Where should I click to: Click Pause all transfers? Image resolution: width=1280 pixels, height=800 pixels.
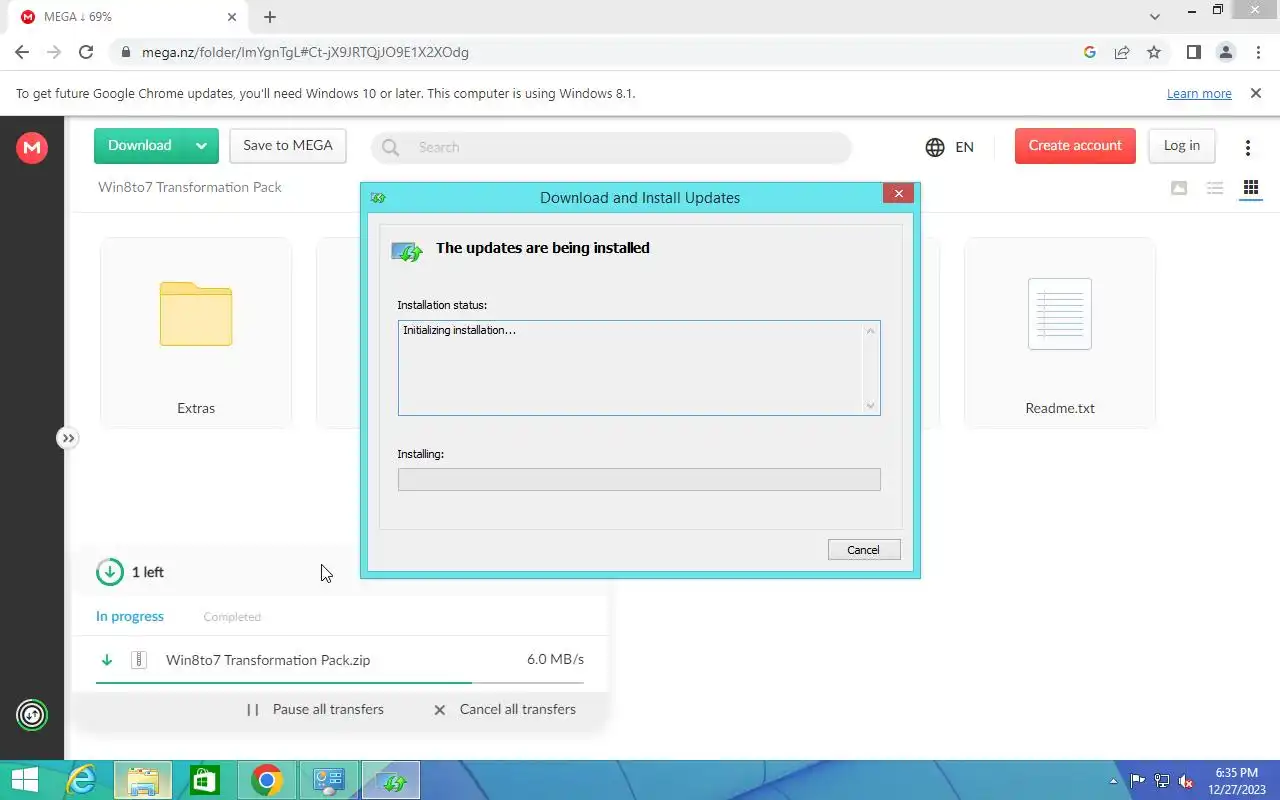tap(316, 709)
